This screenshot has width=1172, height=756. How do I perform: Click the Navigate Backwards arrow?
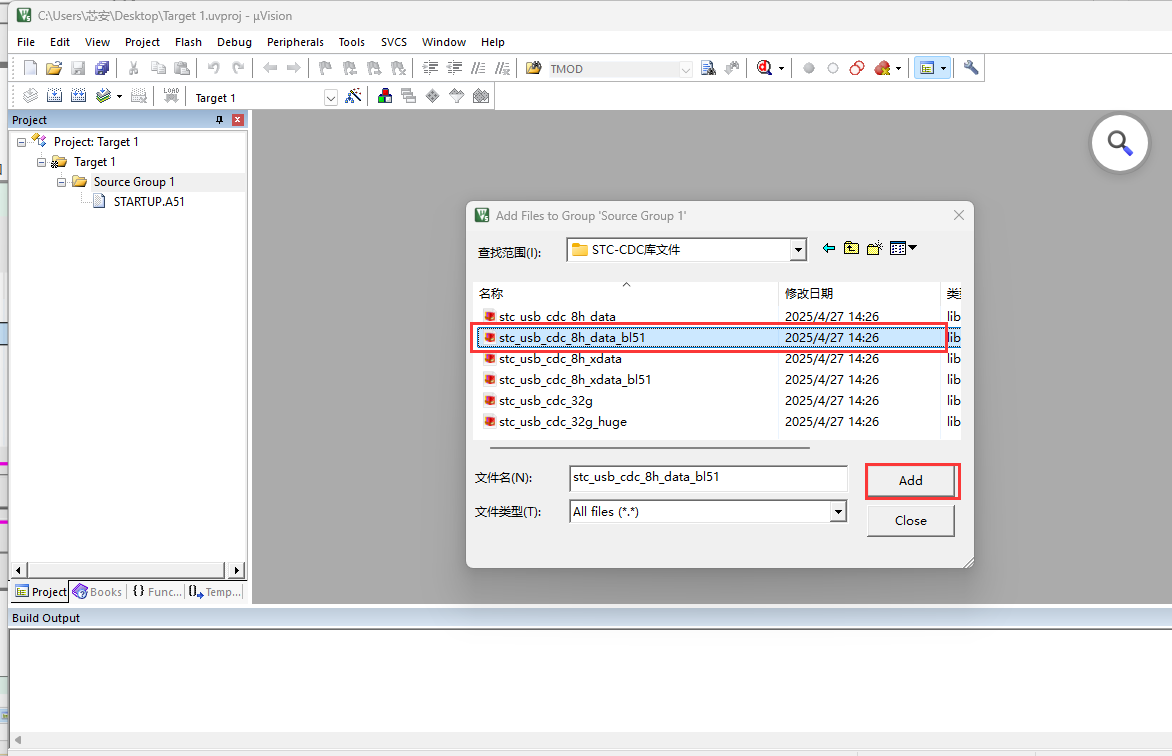coord(270,68)
